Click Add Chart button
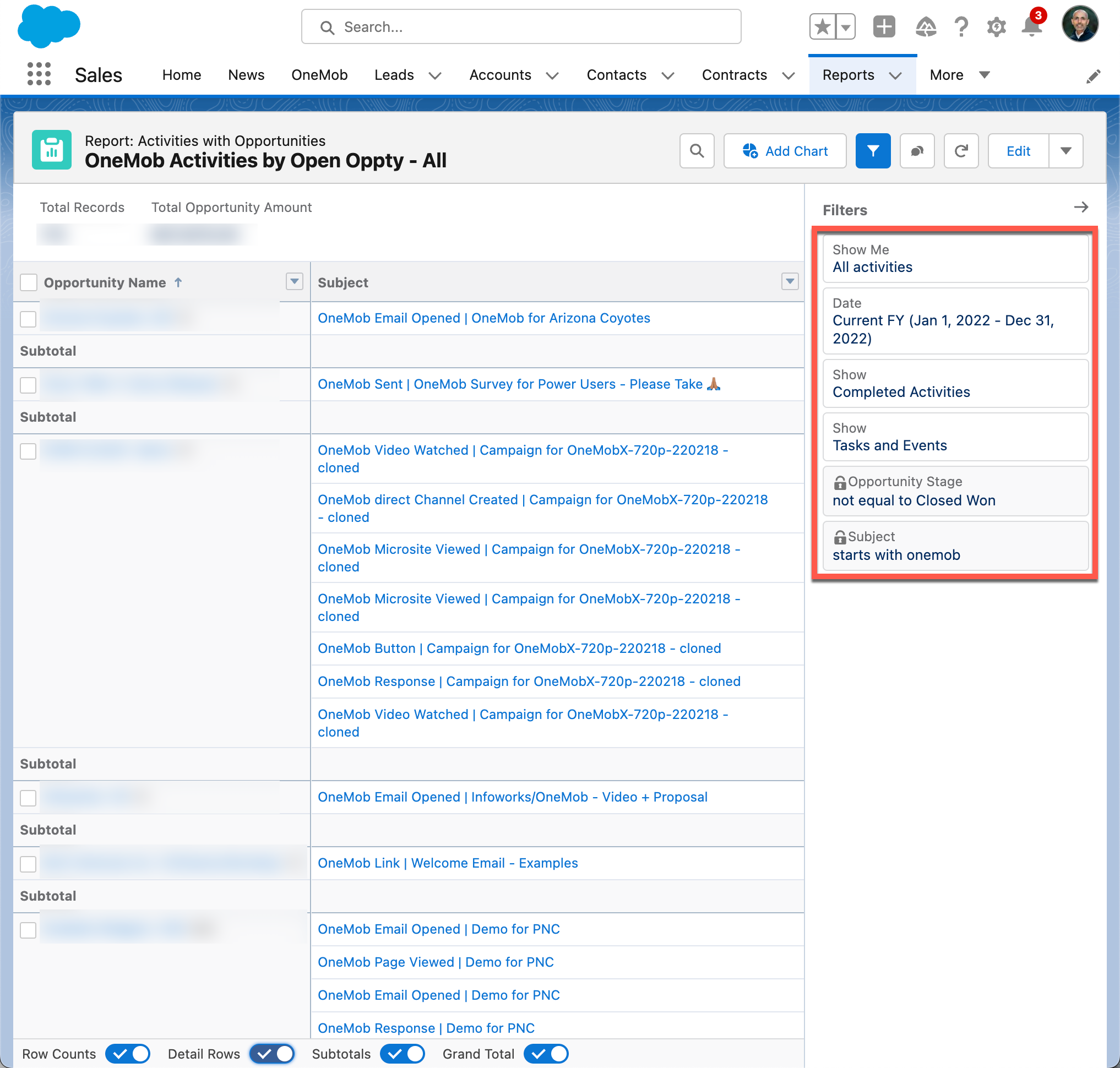Screen dimensions: 1120x1068 pos(785,151)
